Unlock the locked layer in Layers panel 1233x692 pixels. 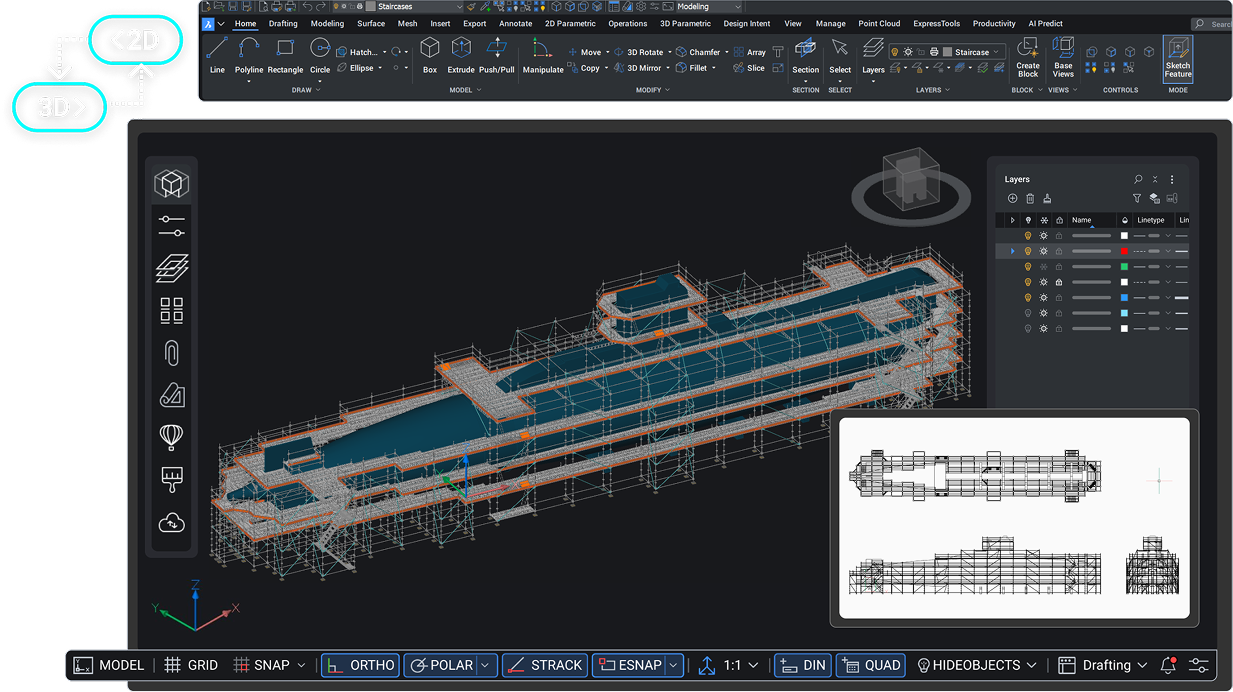[x=1060, y=282]
